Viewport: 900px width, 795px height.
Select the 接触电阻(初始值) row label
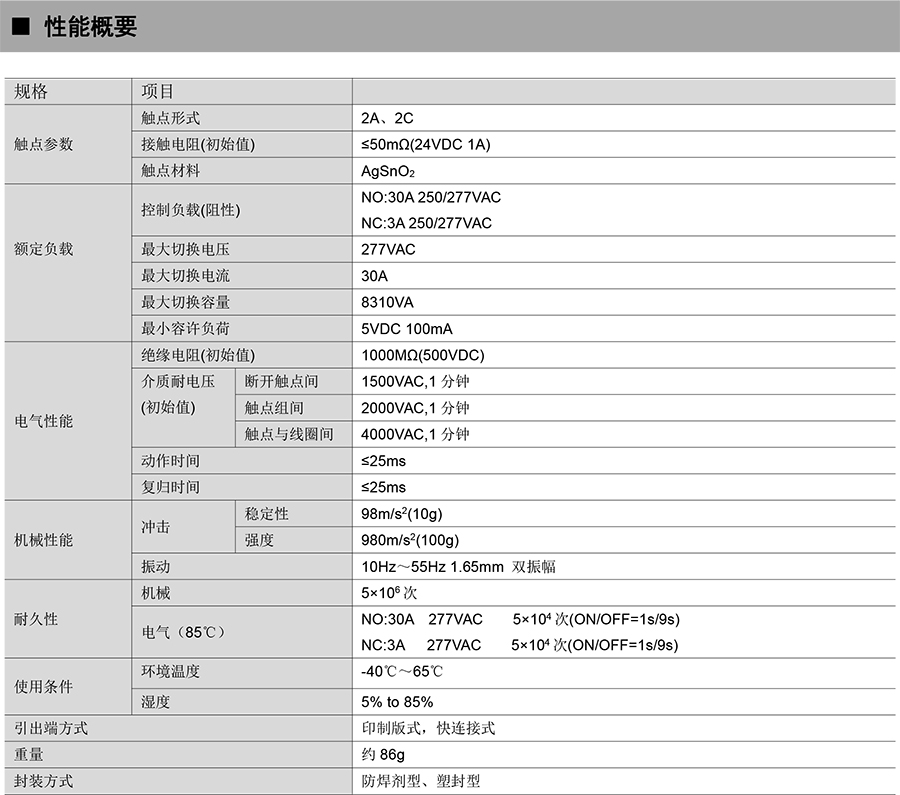[x=198, y=144]
